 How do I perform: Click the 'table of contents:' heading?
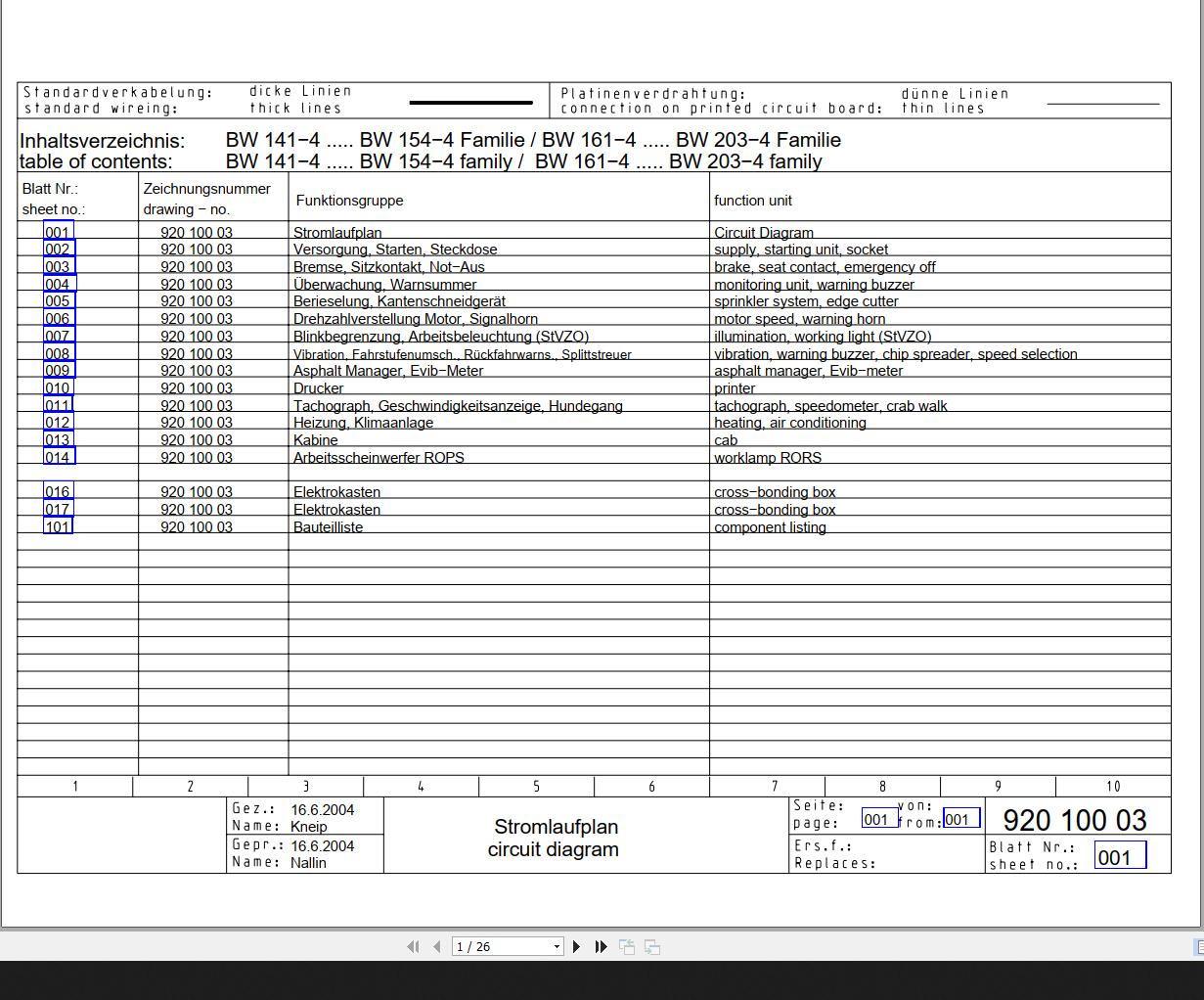click(96, 161)
